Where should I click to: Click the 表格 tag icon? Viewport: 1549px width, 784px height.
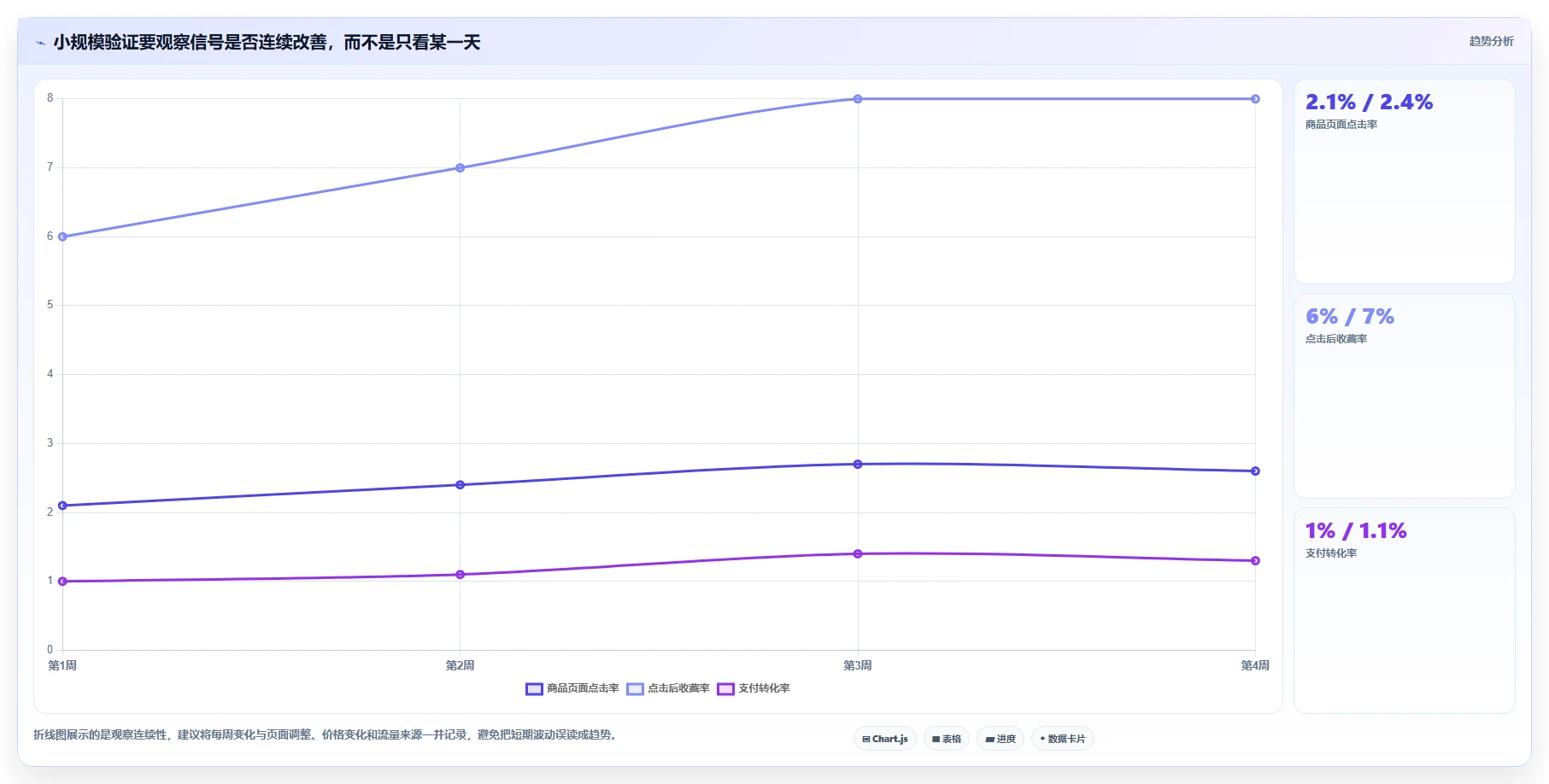point(936,740)
